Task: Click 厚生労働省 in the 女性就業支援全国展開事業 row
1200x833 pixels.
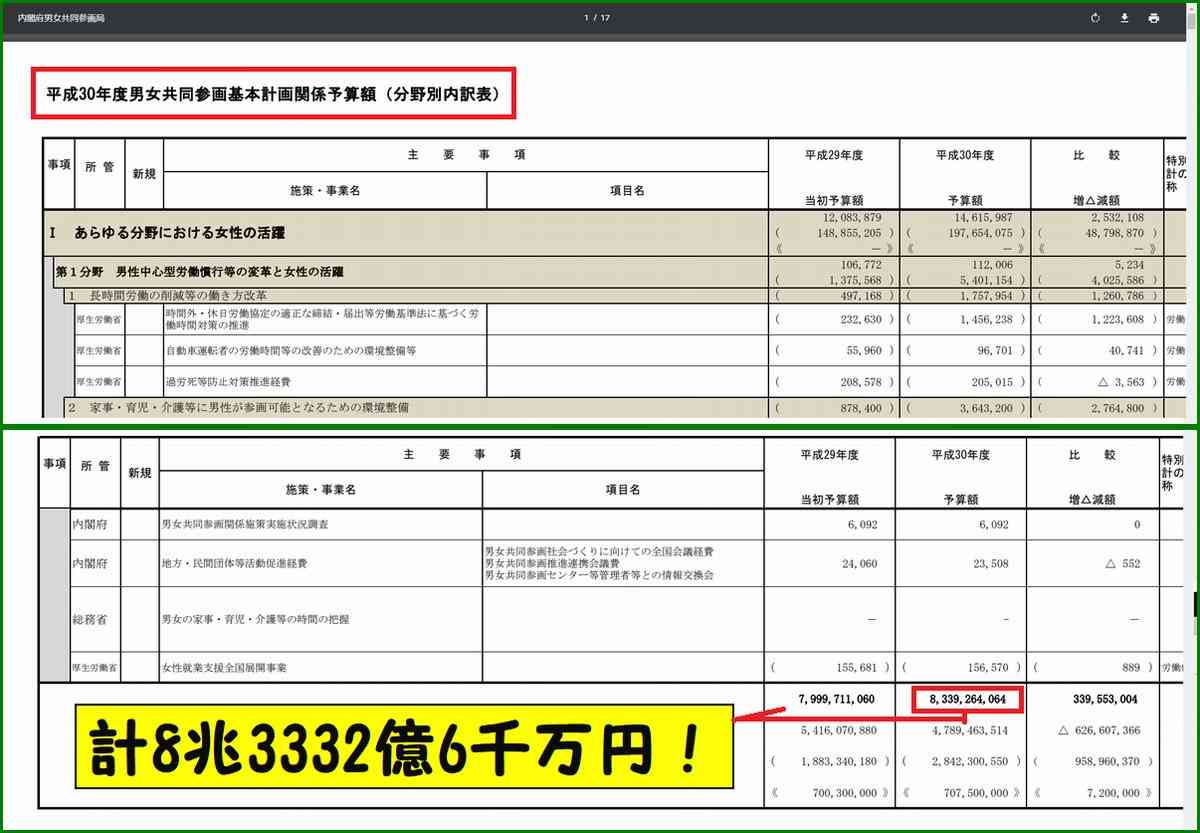Action: pyautogui.click(x=97, y=667)
